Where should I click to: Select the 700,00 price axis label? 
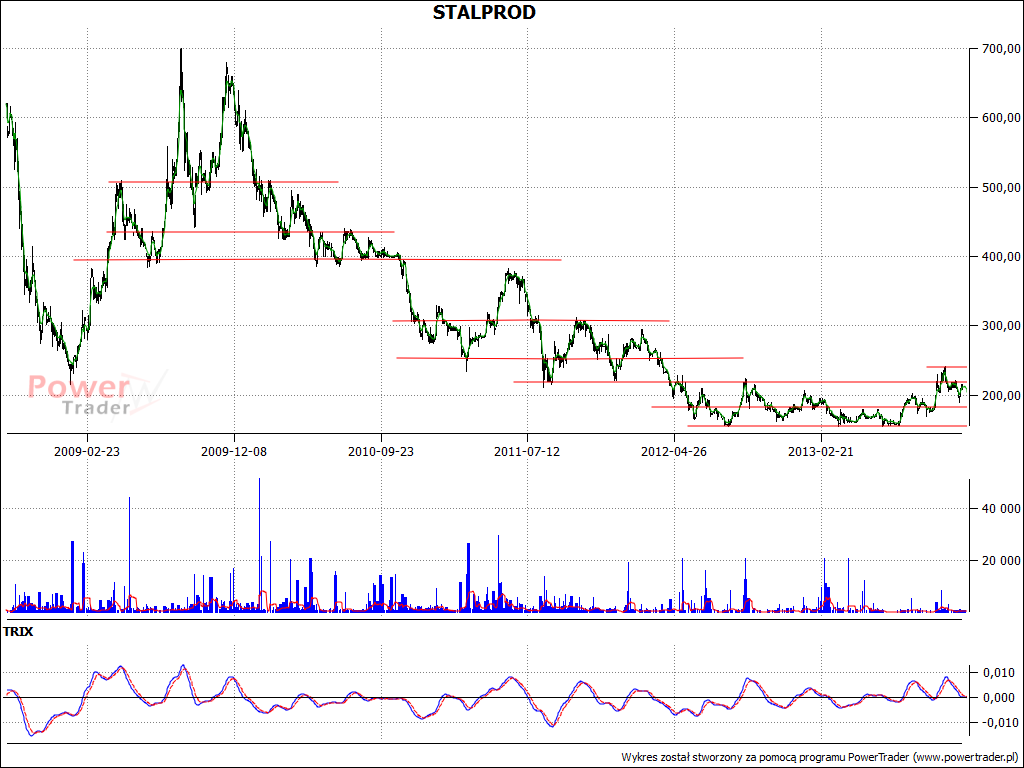[x=1000, y=49]
